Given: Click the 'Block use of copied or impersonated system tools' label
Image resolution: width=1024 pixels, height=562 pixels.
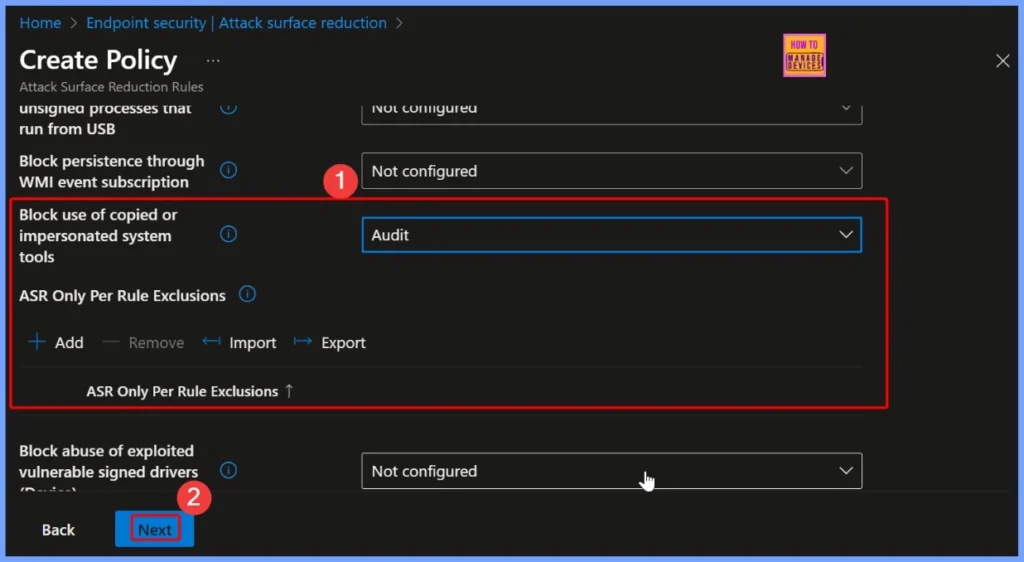Looking at the screenshot, I should (x=98, y=236).
